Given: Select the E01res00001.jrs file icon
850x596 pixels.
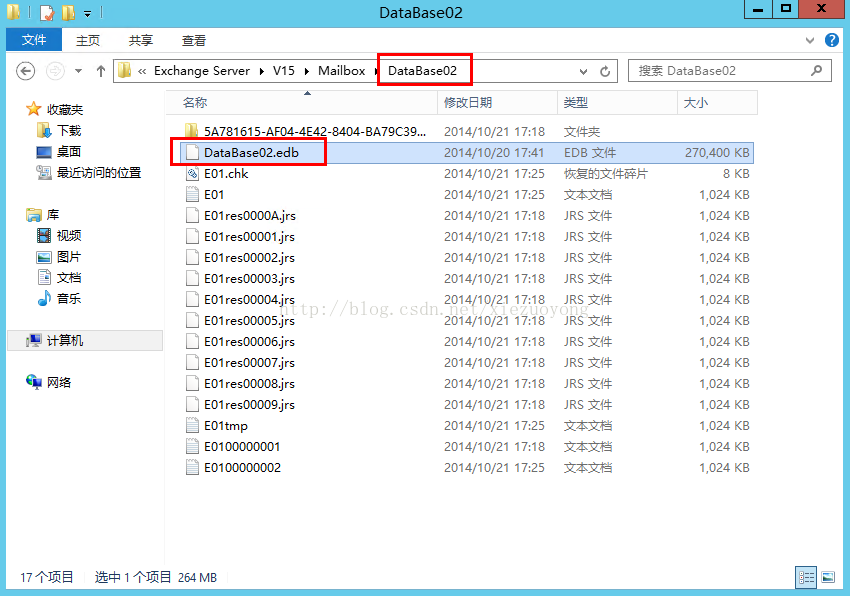Looking at the screenshot, I should (192, 236).
